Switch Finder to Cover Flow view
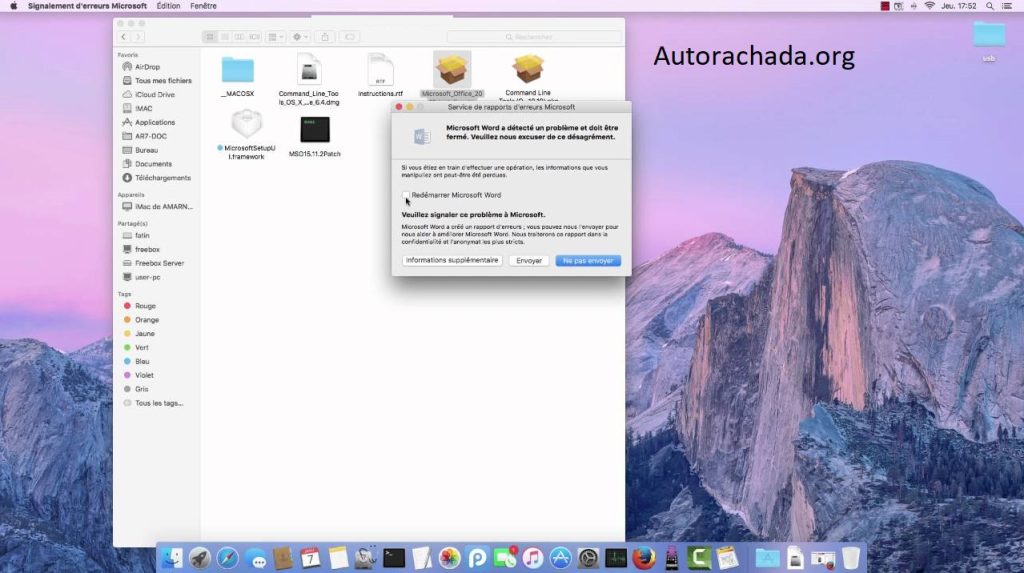Screen dimensions: 1024x573 point(255,37)
